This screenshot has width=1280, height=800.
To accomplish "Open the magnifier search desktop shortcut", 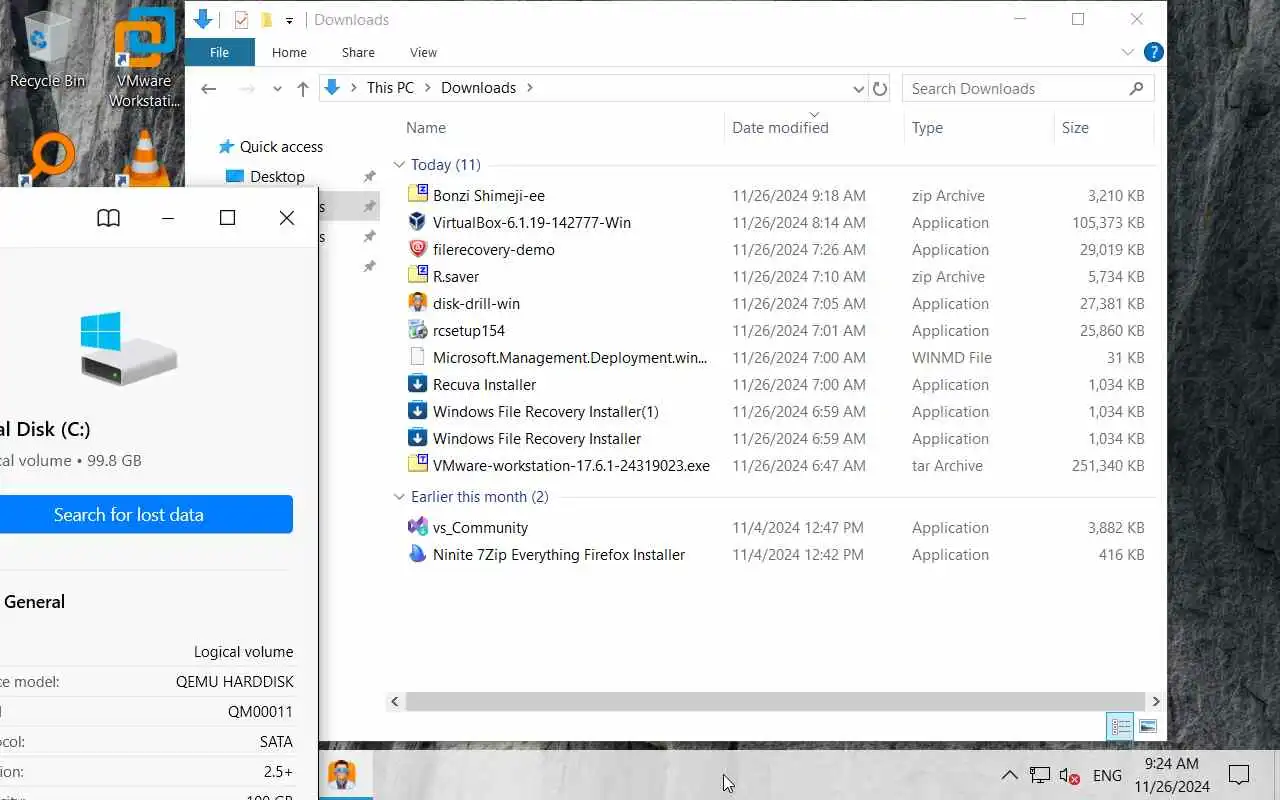I will [48, 158].
